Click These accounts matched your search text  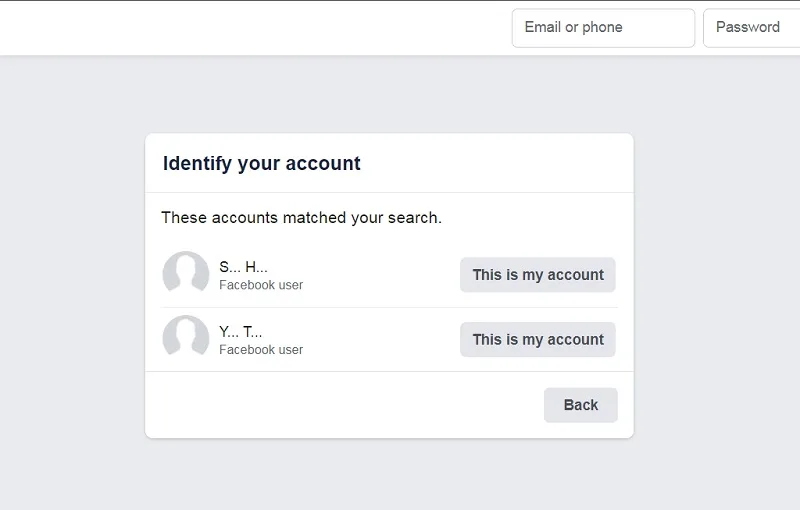[302, 218]
